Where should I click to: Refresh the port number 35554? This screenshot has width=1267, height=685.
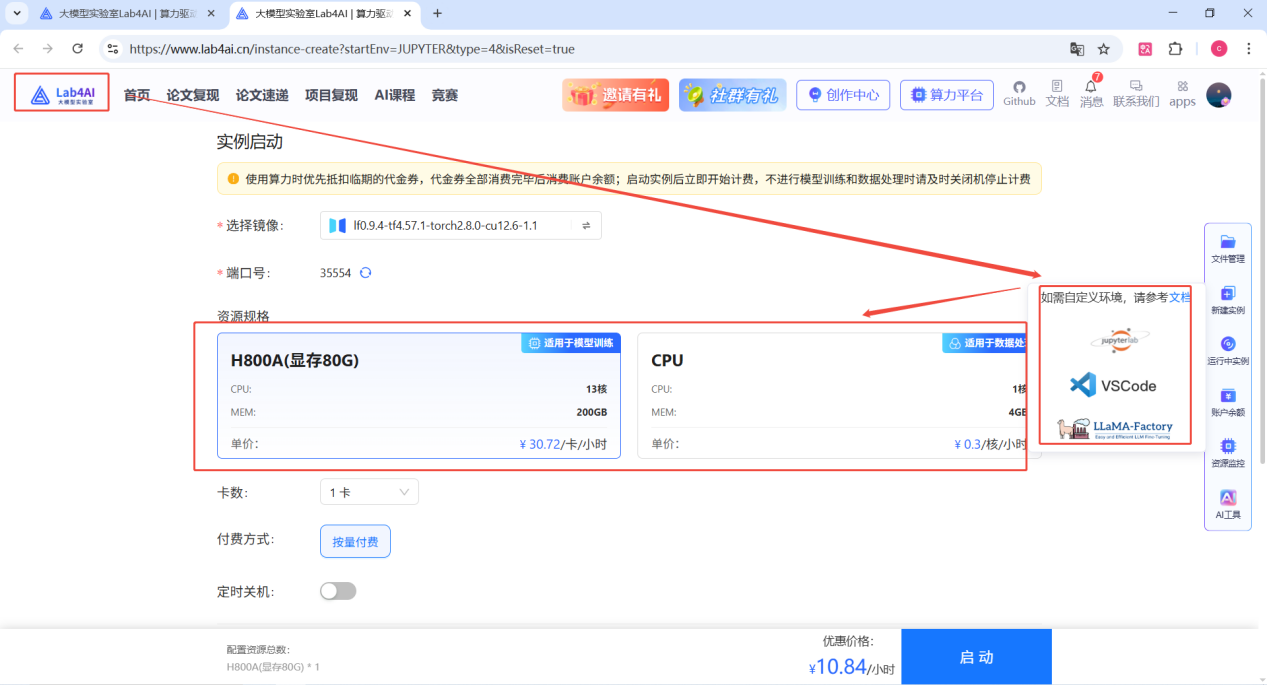365,272
